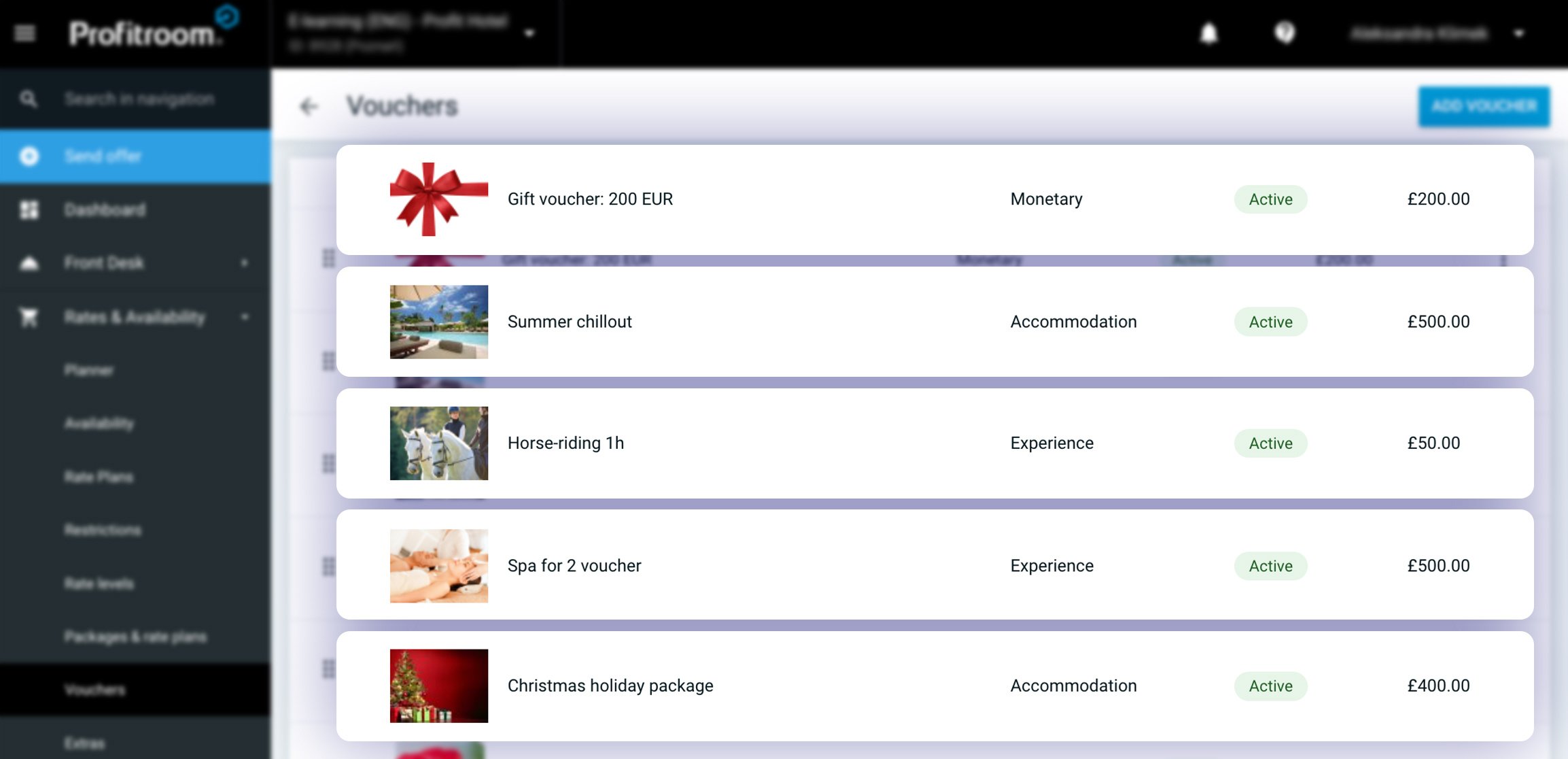Image resolution: width=1568 pixels, height=759 pixels.
Task: Click the Dashboard grid icon
Action: click(x=29, y=209)
